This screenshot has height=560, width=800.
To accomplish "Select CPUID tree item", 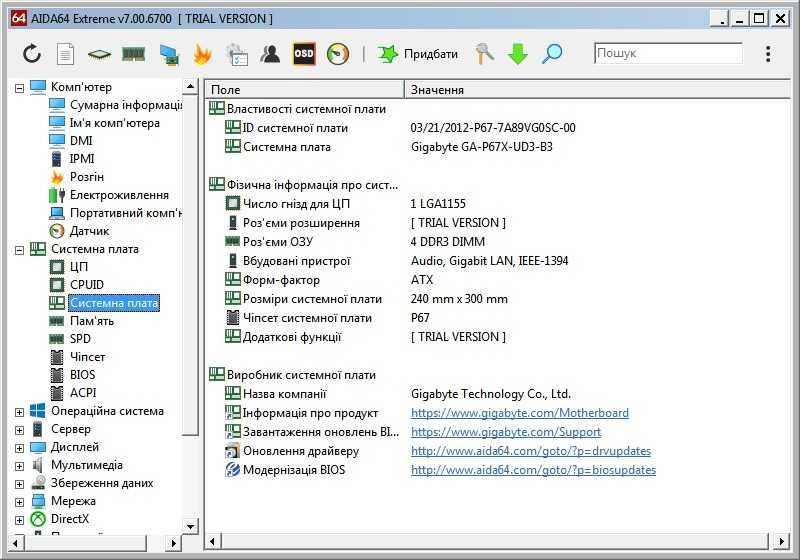I will 87,285.
